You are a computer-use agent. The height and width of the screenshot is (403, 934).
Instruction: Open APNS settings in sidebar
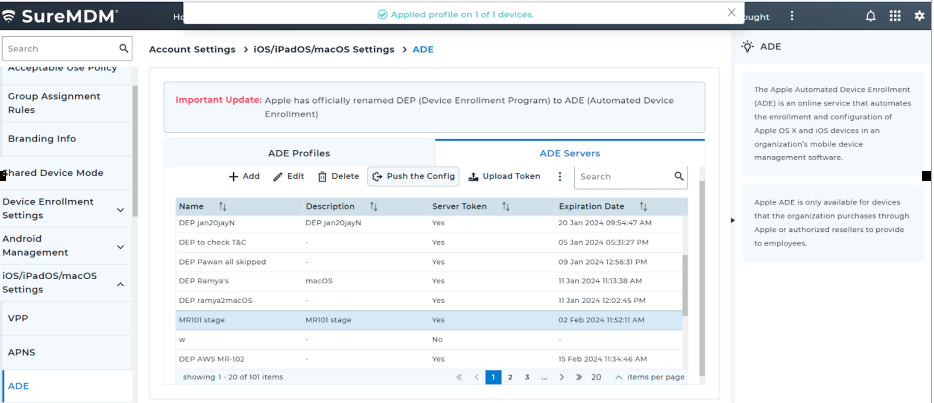tap(67, 352)
